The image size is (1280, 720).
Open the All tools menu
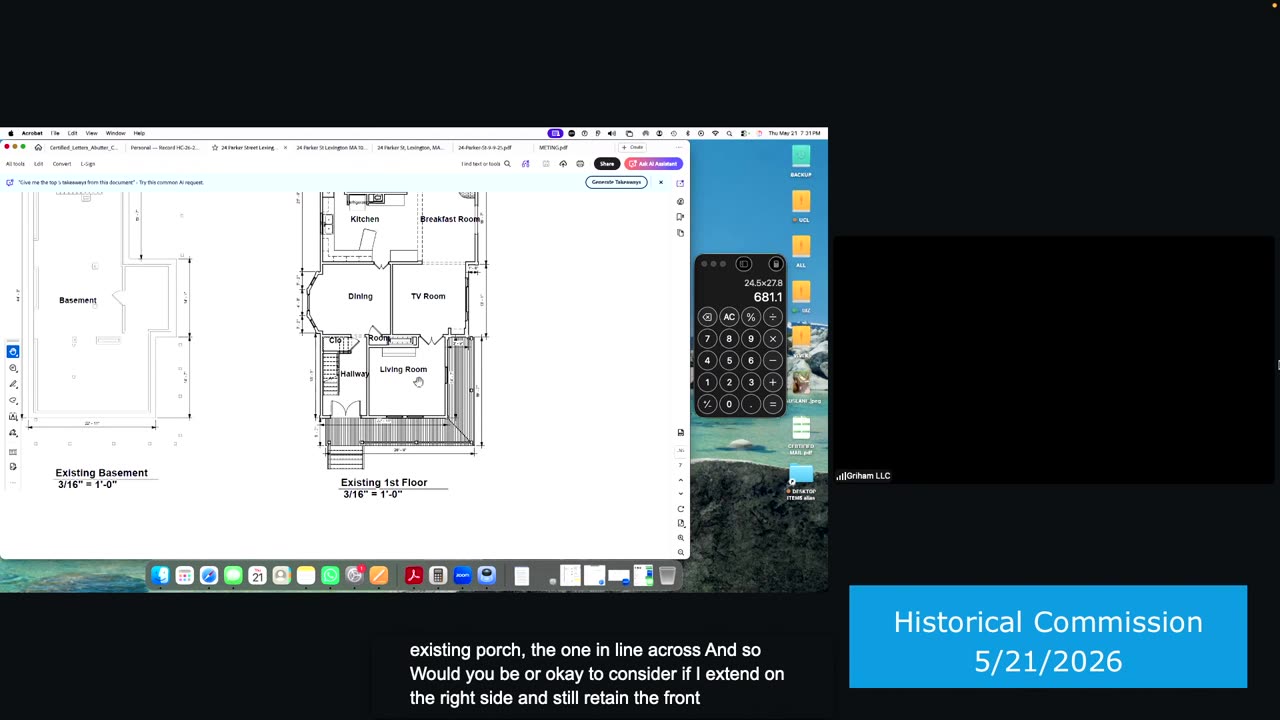15,164
